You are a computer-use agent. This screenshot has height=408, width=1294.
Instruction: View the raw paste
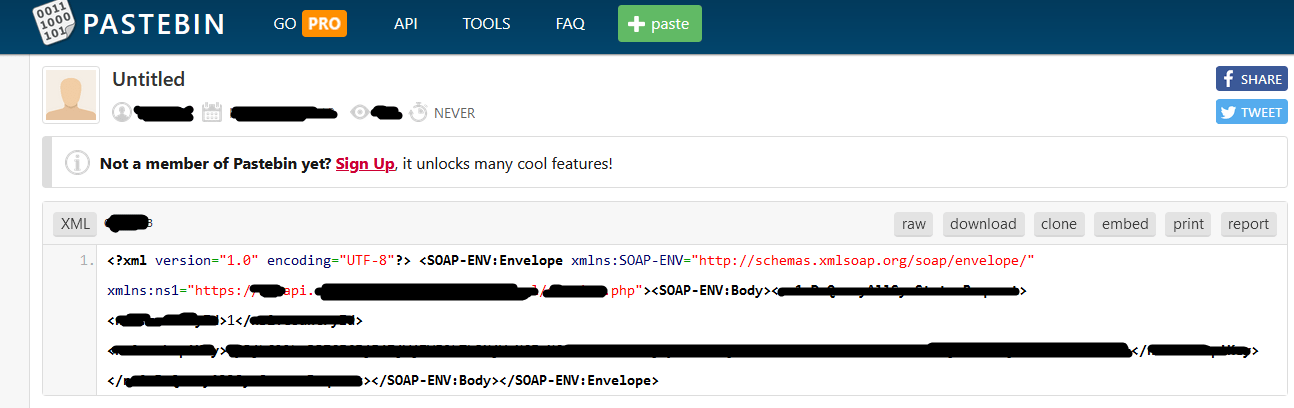point(913,224)
